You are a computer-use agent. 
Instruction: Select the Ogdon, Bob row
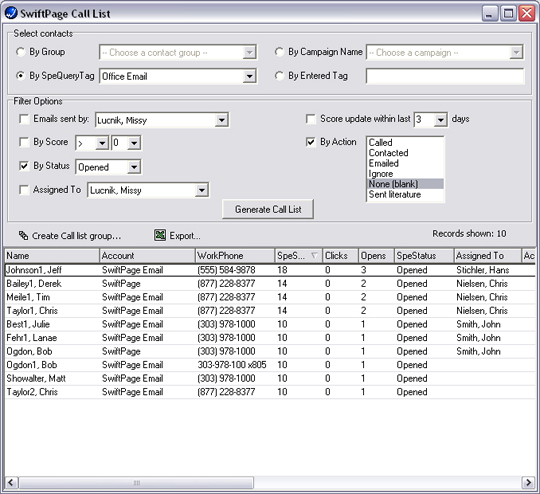tap(270, 351)
